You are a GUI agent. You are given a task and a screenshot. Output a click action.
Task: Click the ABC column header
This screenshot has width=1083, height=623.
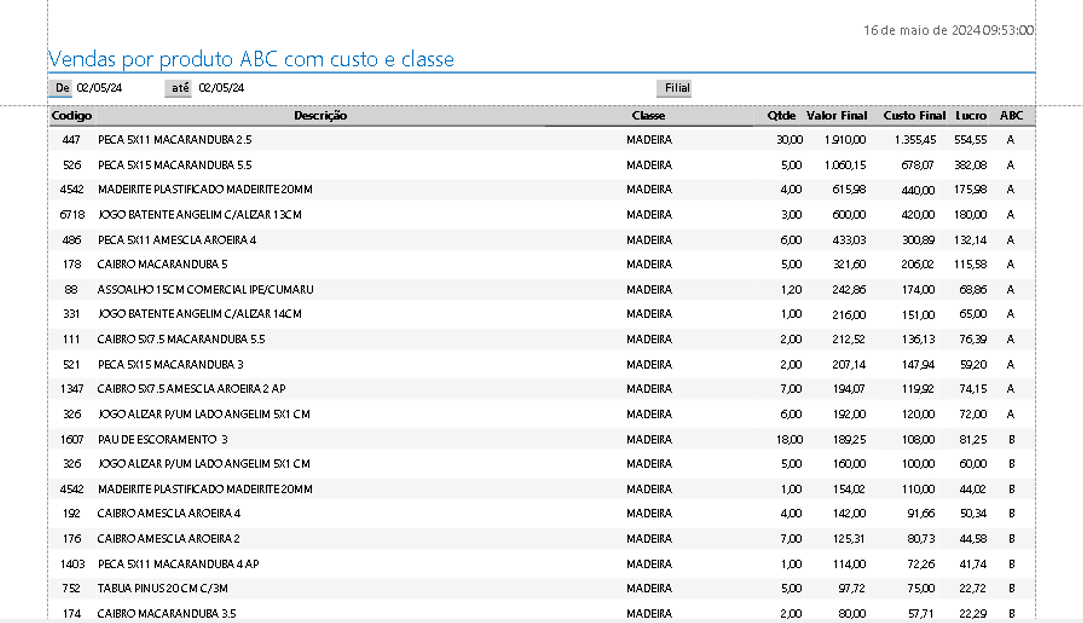[x=1011, y=116]
